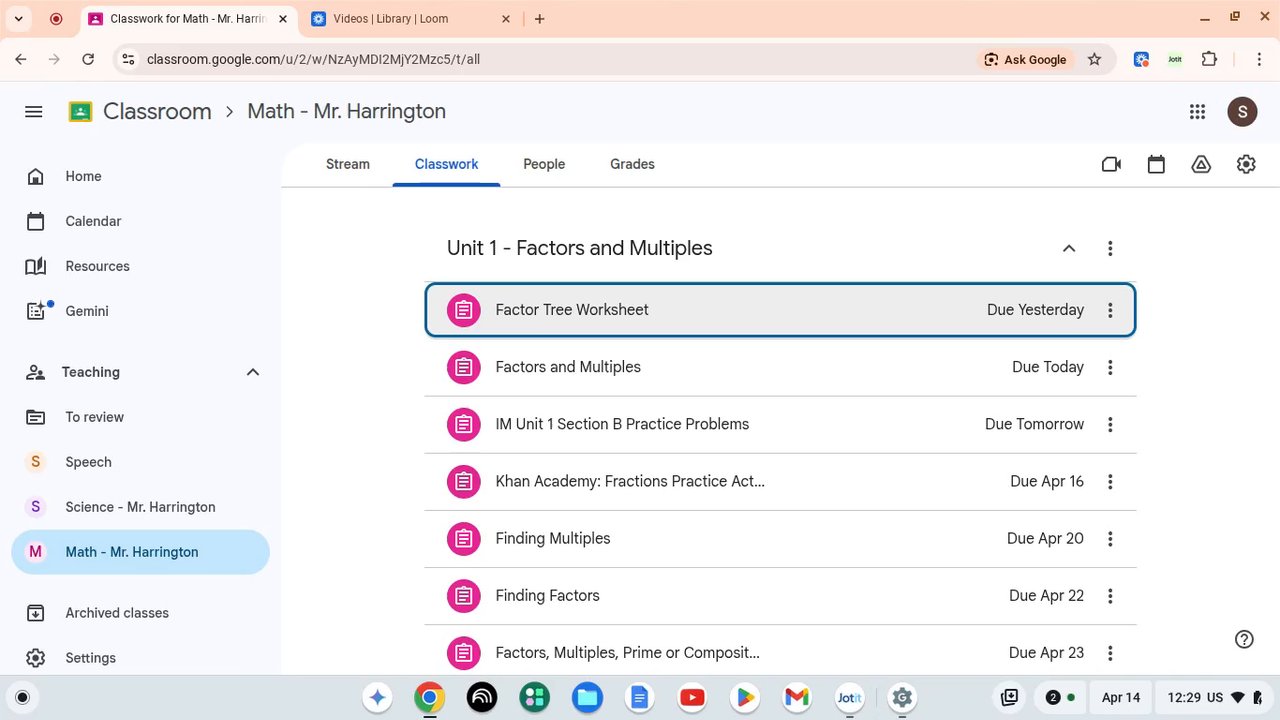Click the Factor Tree Worksheet assignment icon
This screenshot has width=1280, height=720.
[x=463, y=310]
